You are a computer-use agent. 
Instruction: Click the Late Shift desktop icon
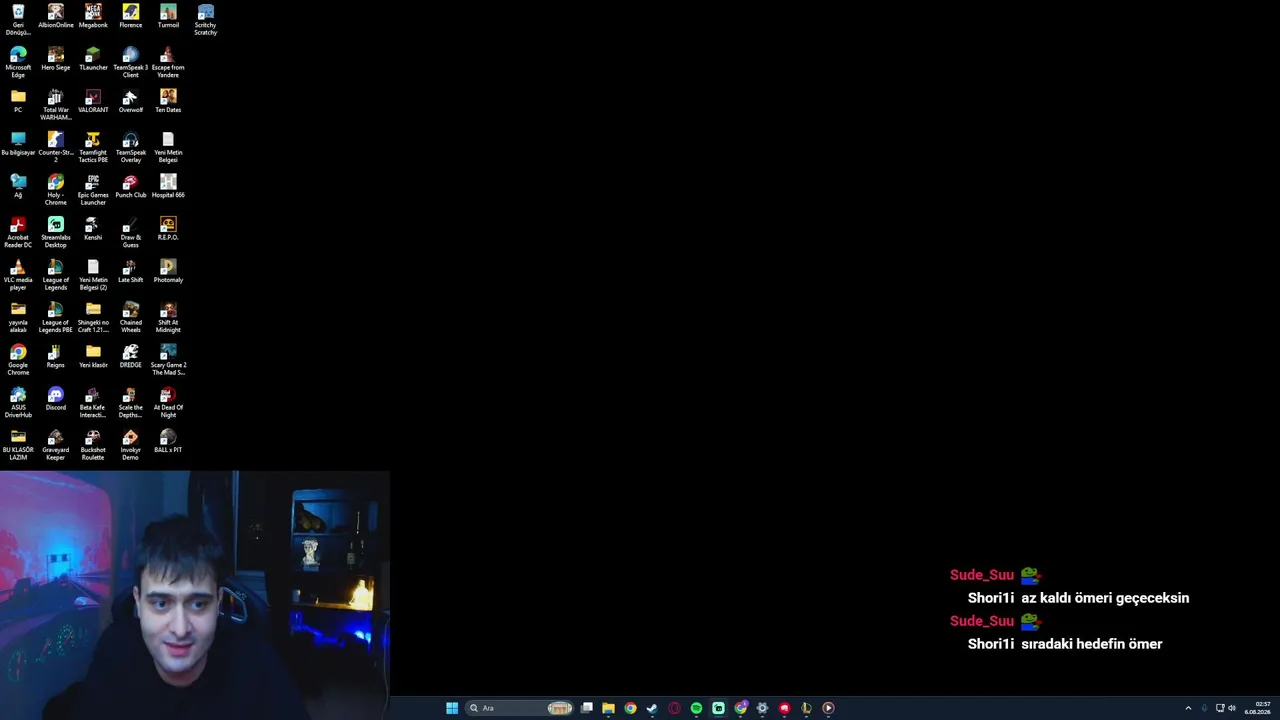click(131, 270)
